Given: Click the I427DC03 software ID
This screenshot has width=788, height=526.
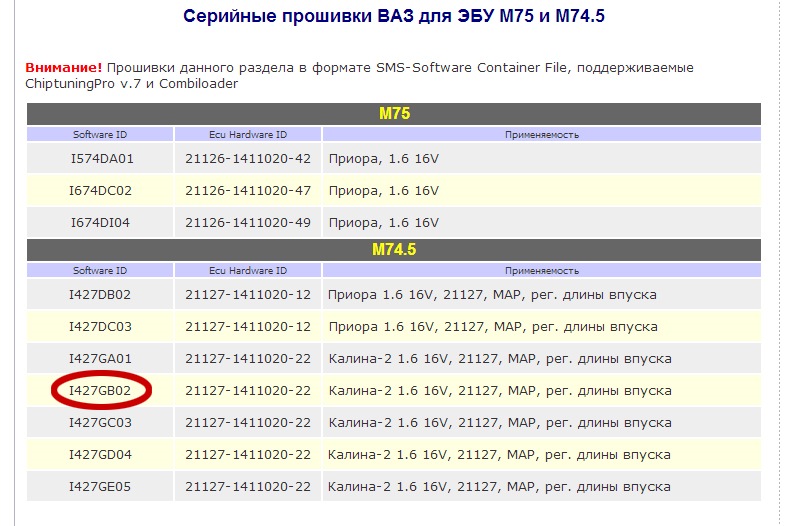Looking at the screenshot, I should (x=100, y=327).
